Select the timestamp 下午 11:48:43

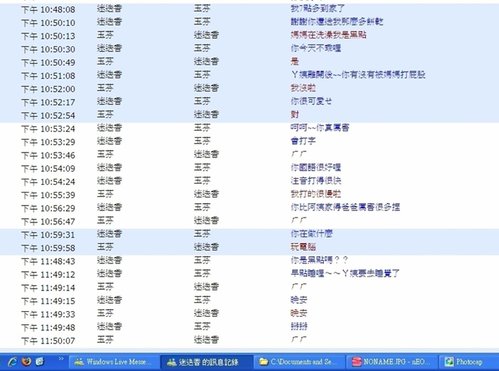48,261
